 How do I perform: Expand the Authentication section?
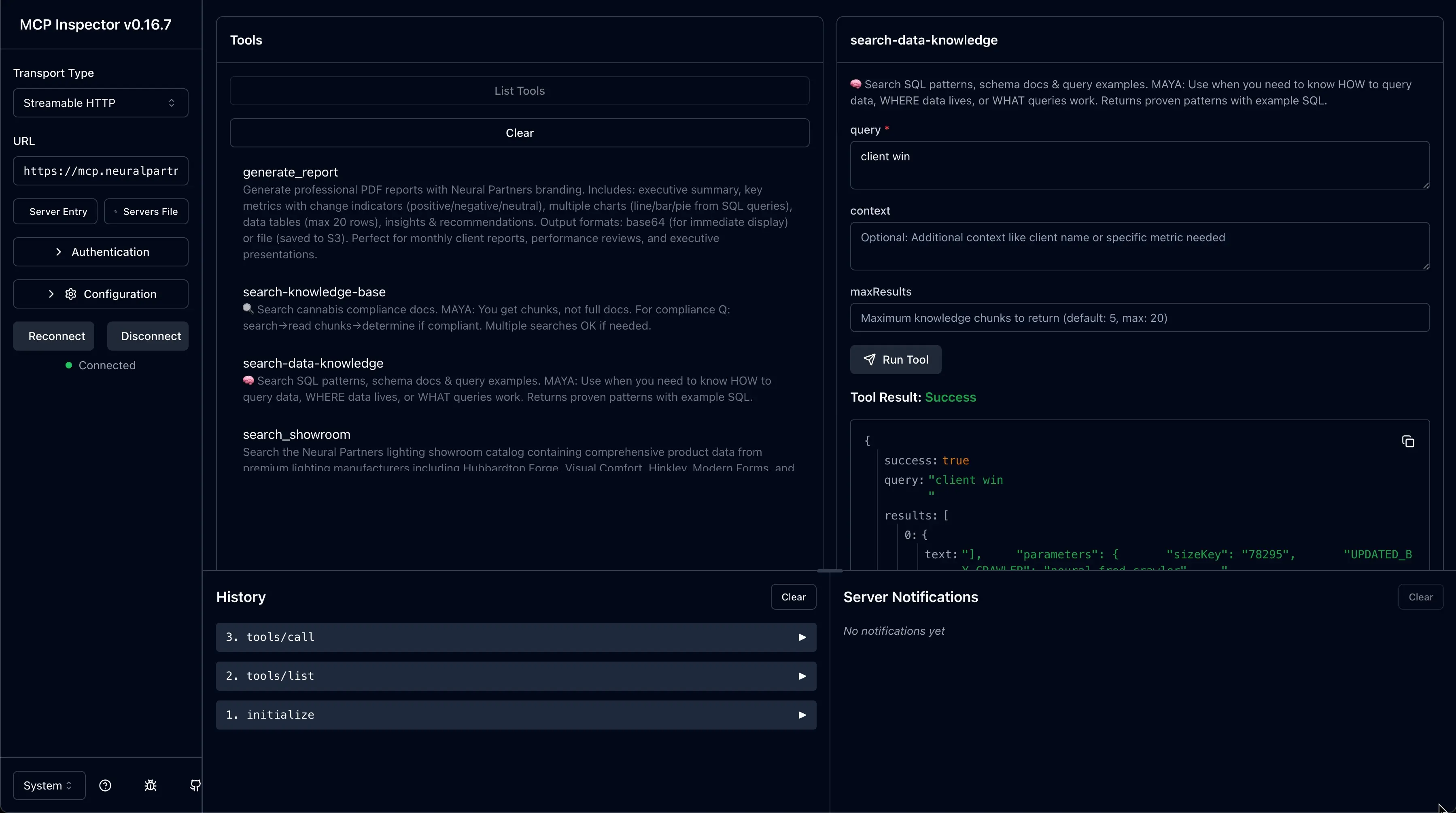coord(101,252)
